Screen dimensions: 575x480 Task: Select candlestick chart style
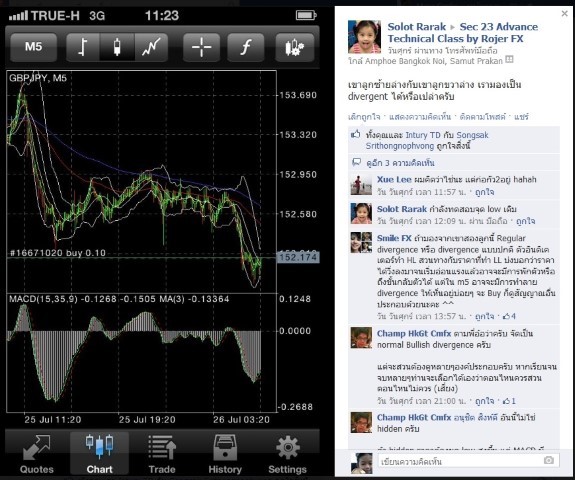[x=117, y=47]
